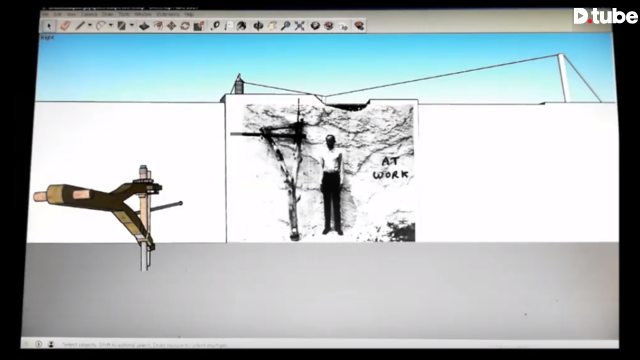Open the Window menu
The height and width of the screenshot is (360, 640).
(143, 14)
